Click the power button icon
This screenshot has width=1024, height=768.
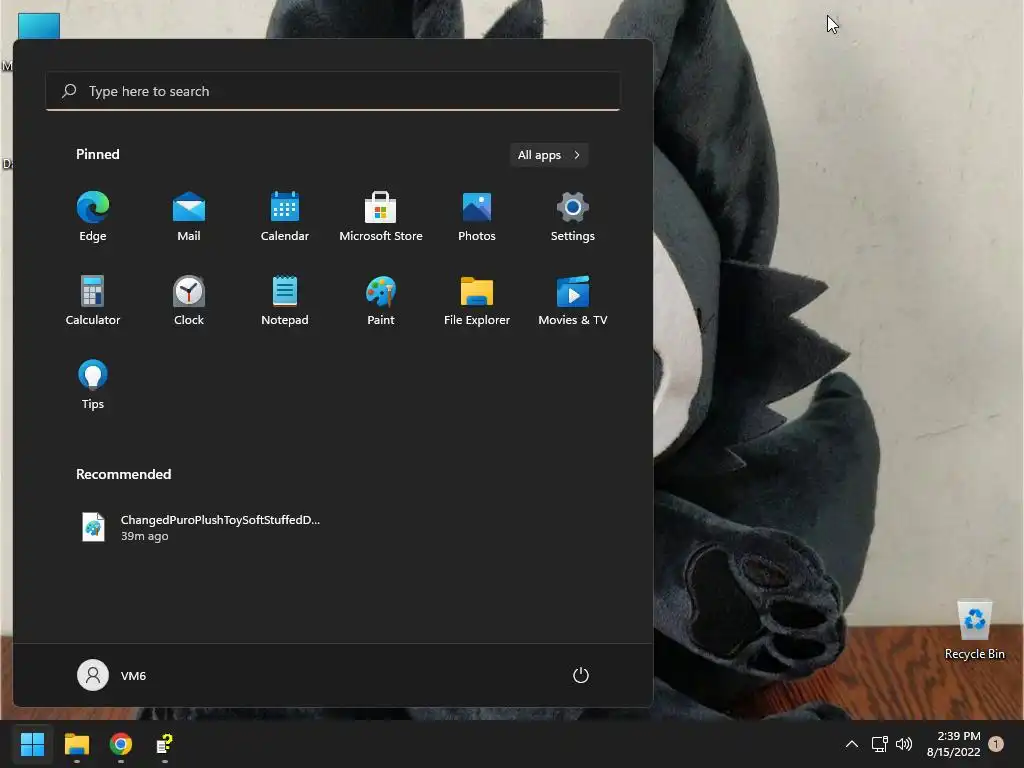pyautogui.click(x=581, y=675)
